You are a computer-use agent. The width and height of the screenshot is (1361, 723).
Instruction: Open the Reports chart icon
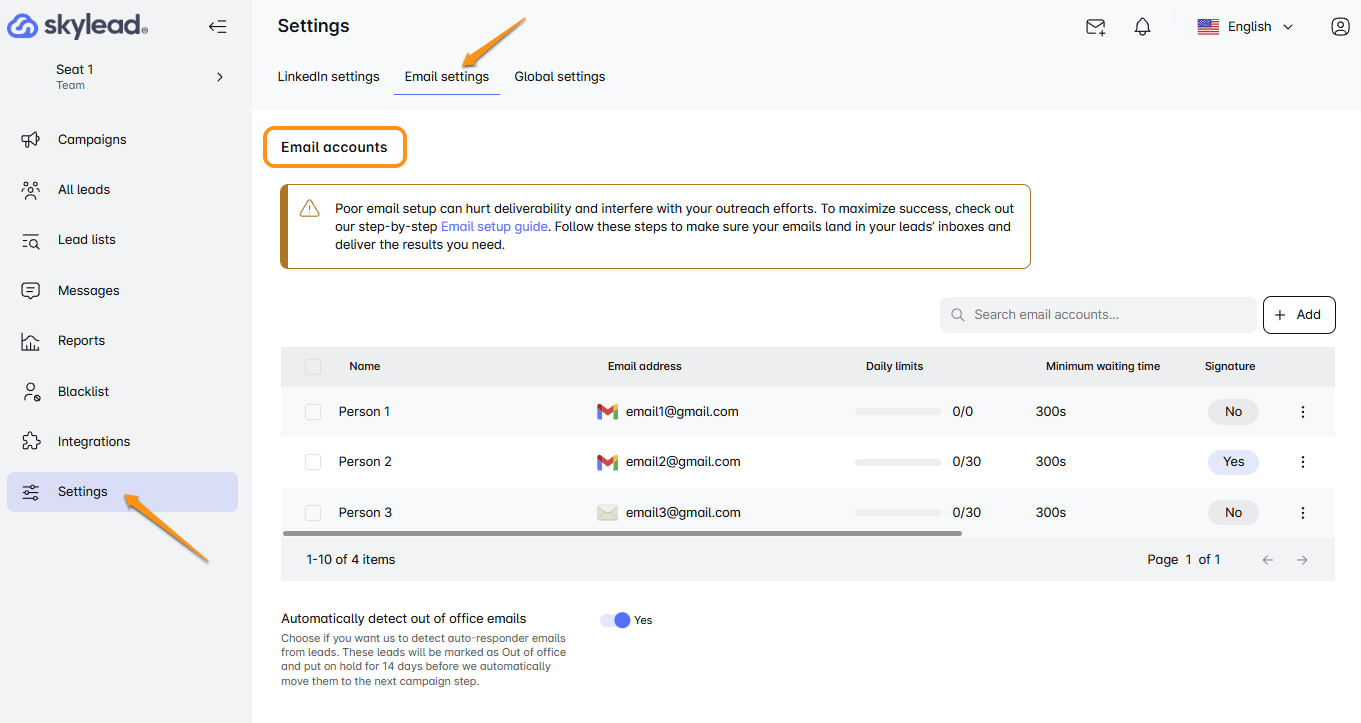pos(31,341)
